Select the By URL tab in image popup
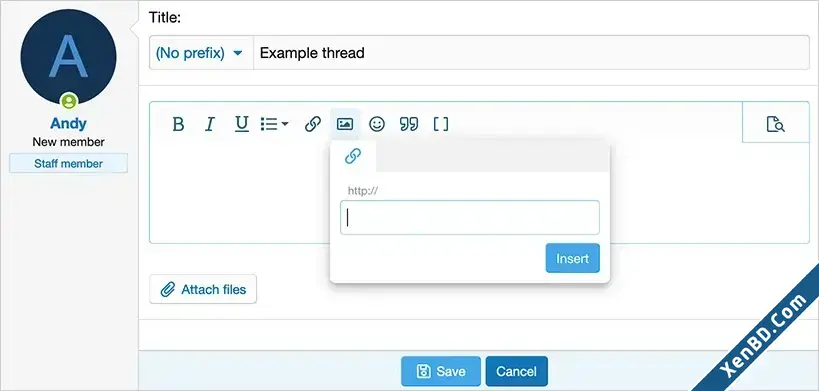The width and height of the screenshot is (819, 391). coord(353,156)
